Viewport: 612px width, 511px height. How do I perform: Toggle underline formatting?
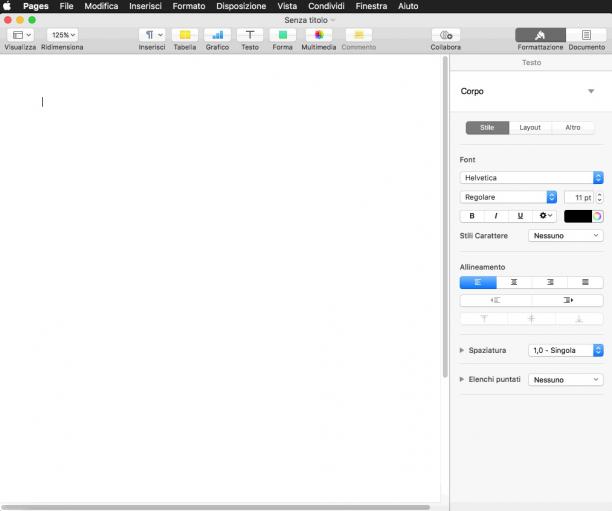[x=520, y=215]
